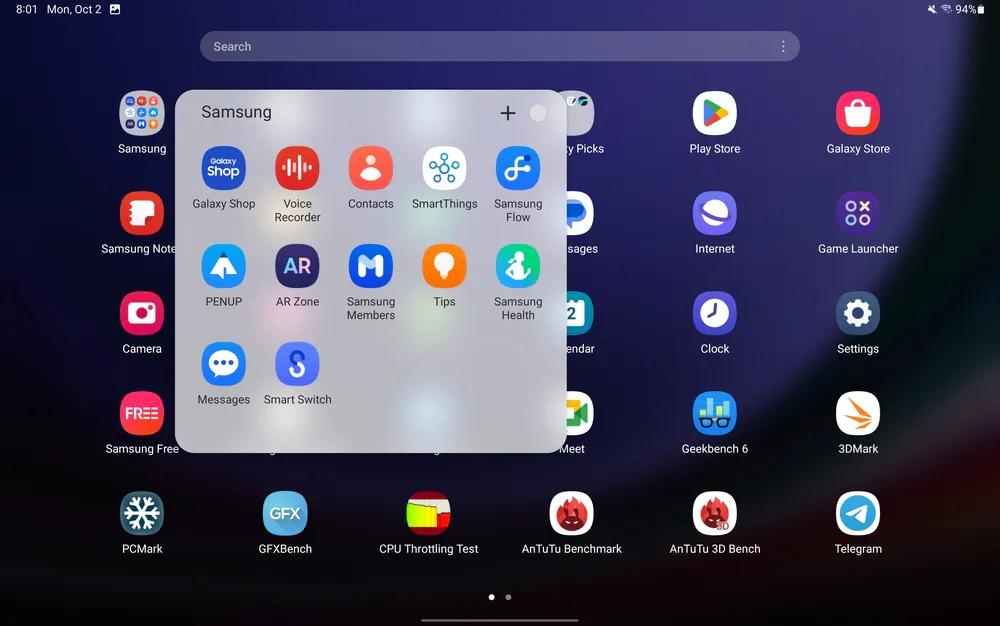Tap the 8:01 clock in the status bar

27,9
